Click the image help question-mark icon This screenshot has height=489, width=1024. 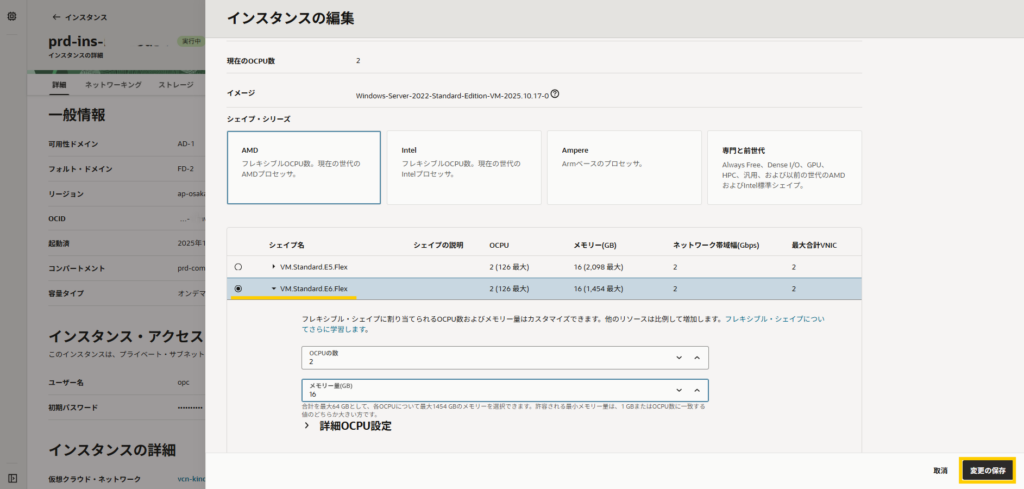[555, 95]
